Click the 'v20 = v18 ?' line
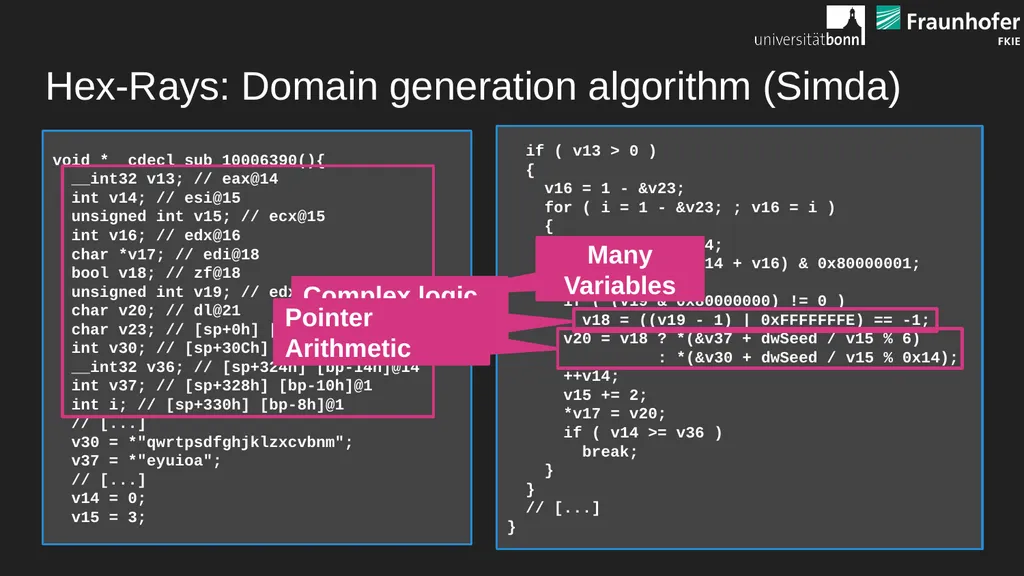Image resolution: width=1024 pixels, height=576 pixels. click(741, 339)
